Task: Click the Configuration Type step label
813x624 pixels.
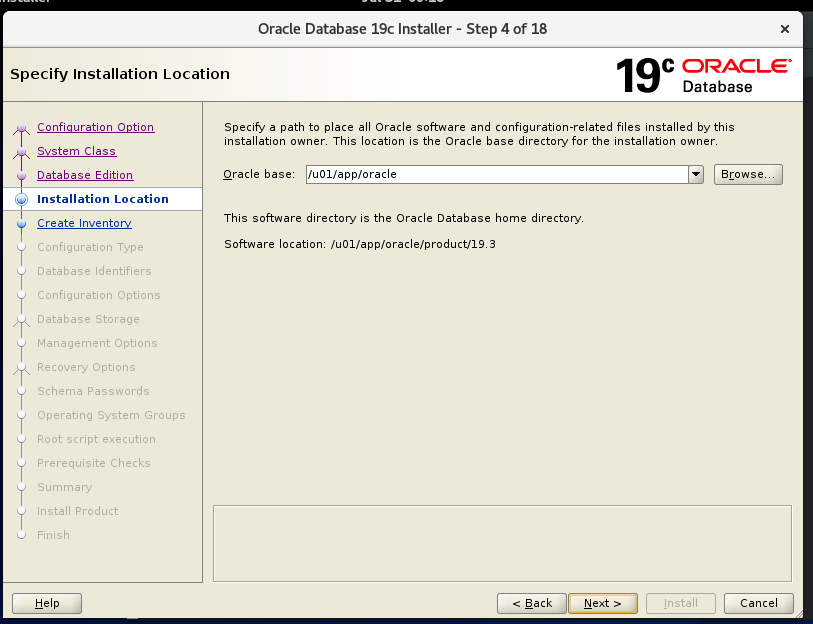Action: pos(90,247)
